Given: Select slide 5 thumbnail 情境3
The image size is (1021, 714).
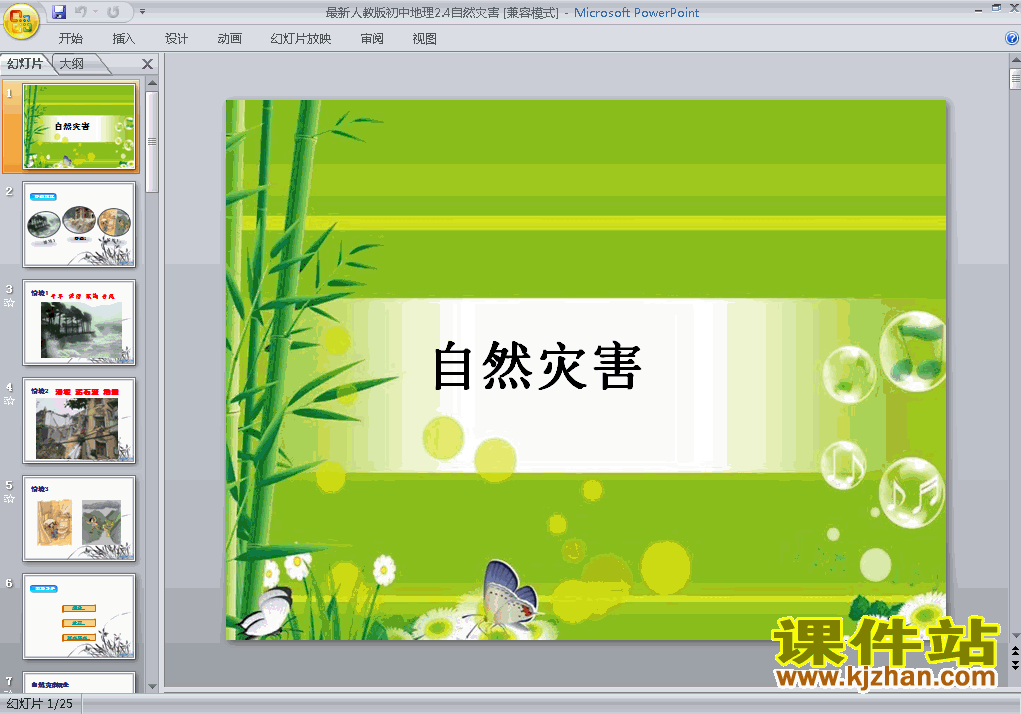Looking at the screenshot, I should click(79, 518).
